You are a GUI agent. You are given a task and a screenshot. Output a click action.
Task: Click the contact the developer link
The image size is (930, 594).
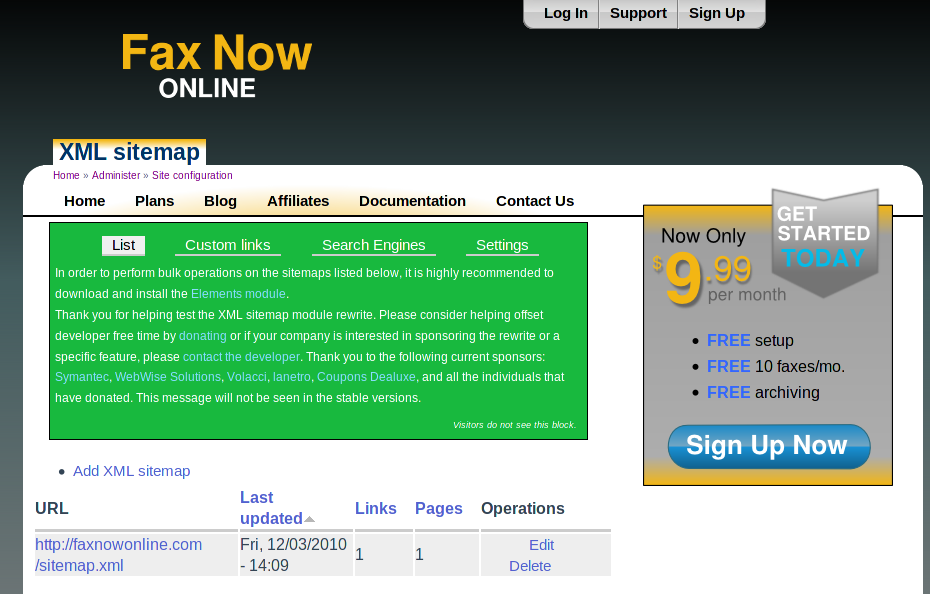click(241, 357)
